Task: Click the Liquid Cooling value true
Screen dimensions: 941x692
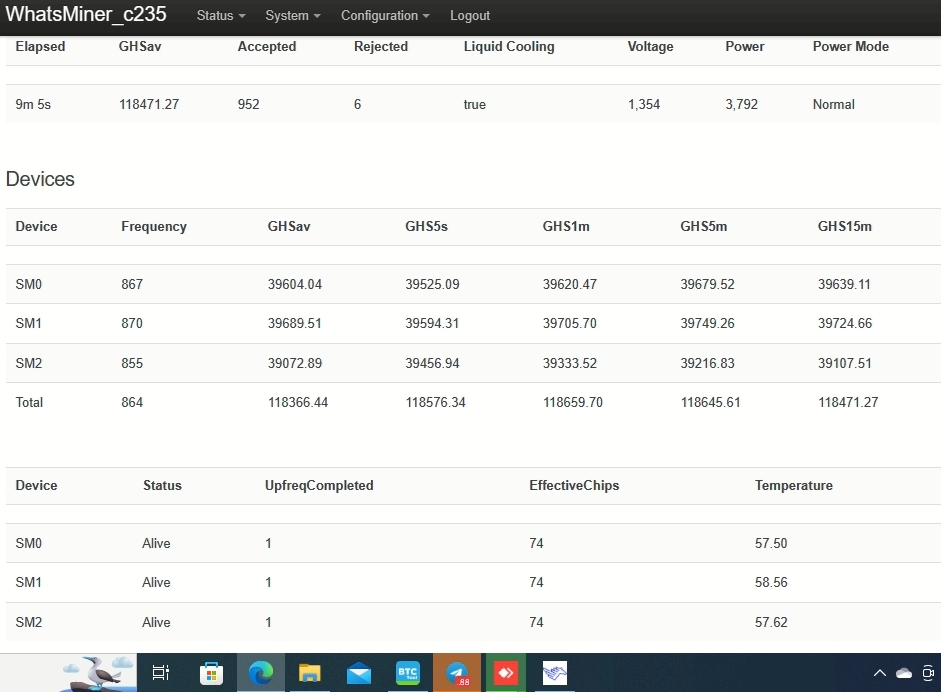Action: (x=474, y=104)
